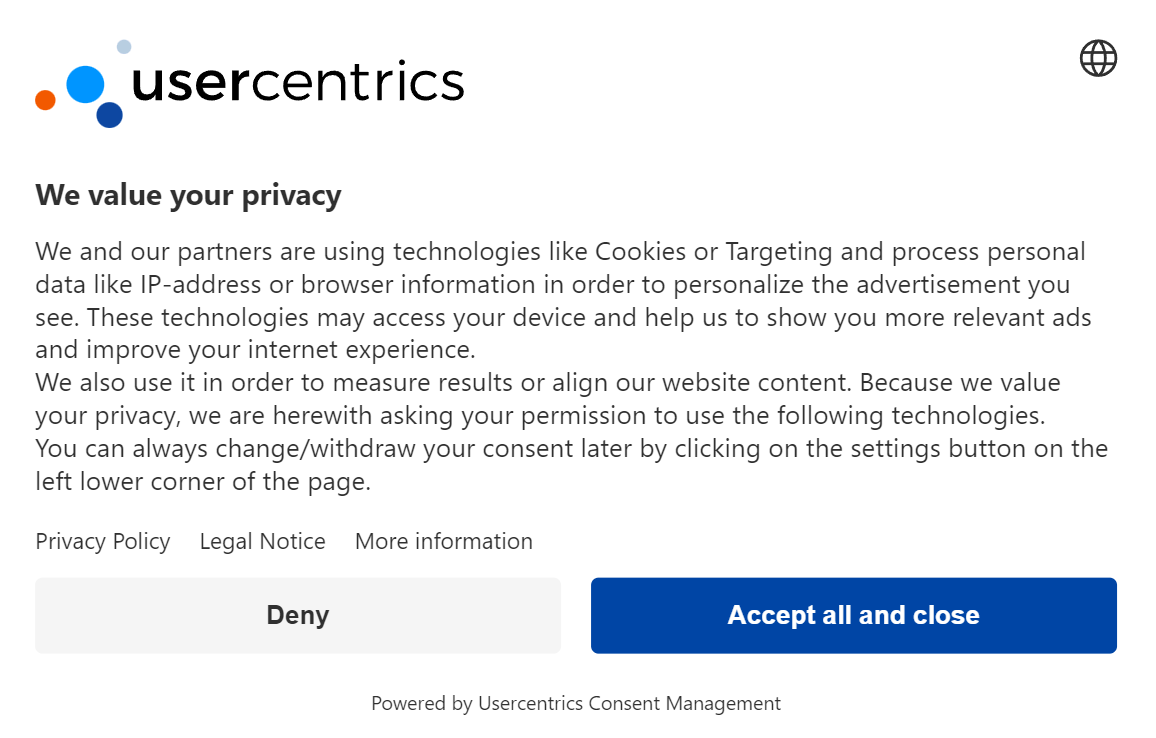The image size is (1156, 738).
Task: View the Legal Notice
Action: coord(262,541)
